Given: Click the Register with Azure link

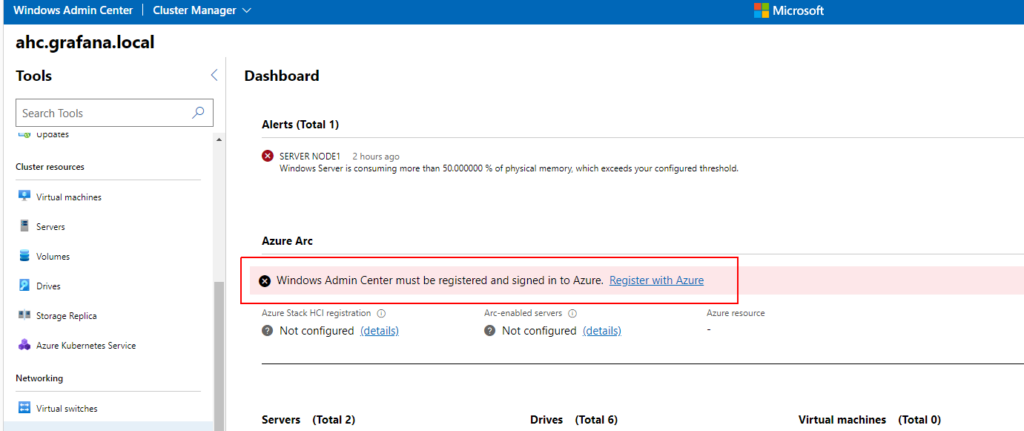Looking at the screenshot, I should coord(656,280).
